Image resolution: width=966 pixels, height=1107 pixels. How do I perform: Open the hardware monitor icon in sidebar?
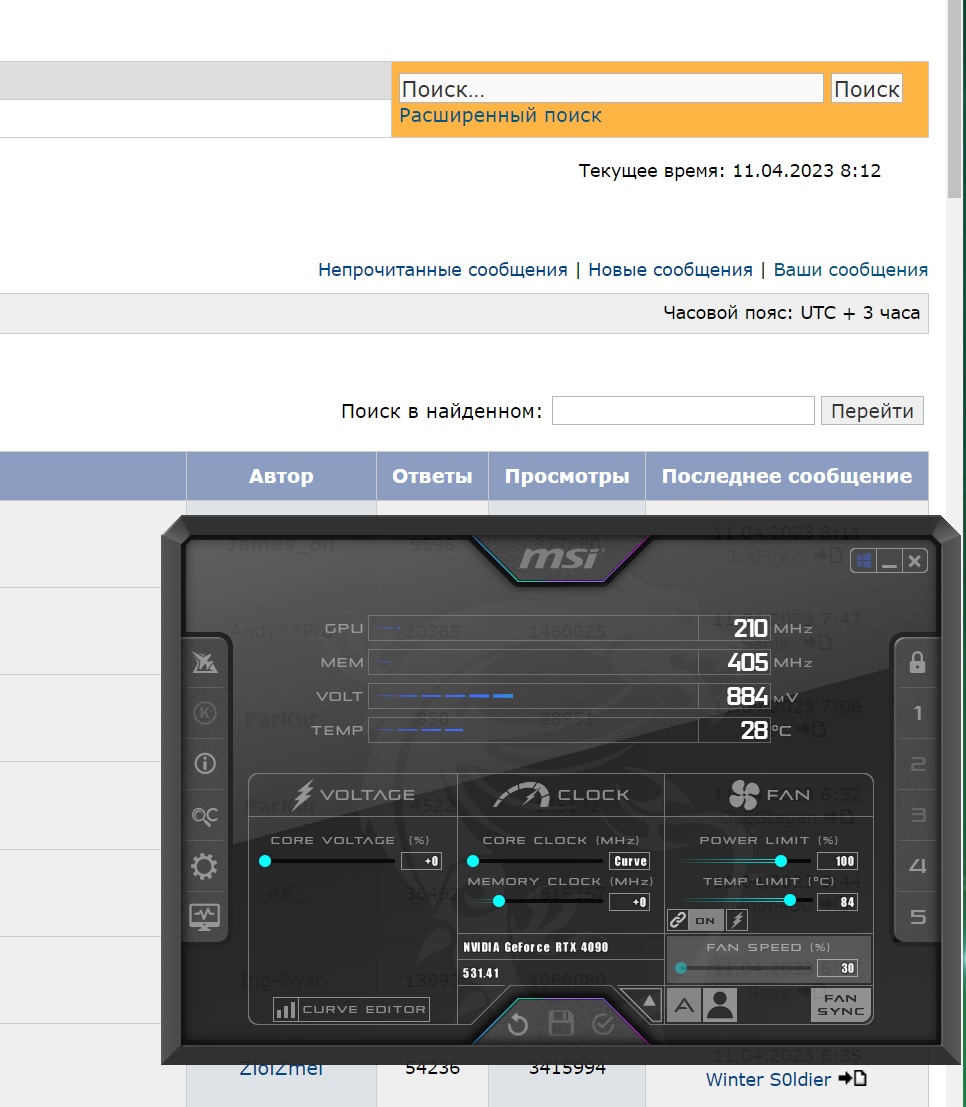205,917
